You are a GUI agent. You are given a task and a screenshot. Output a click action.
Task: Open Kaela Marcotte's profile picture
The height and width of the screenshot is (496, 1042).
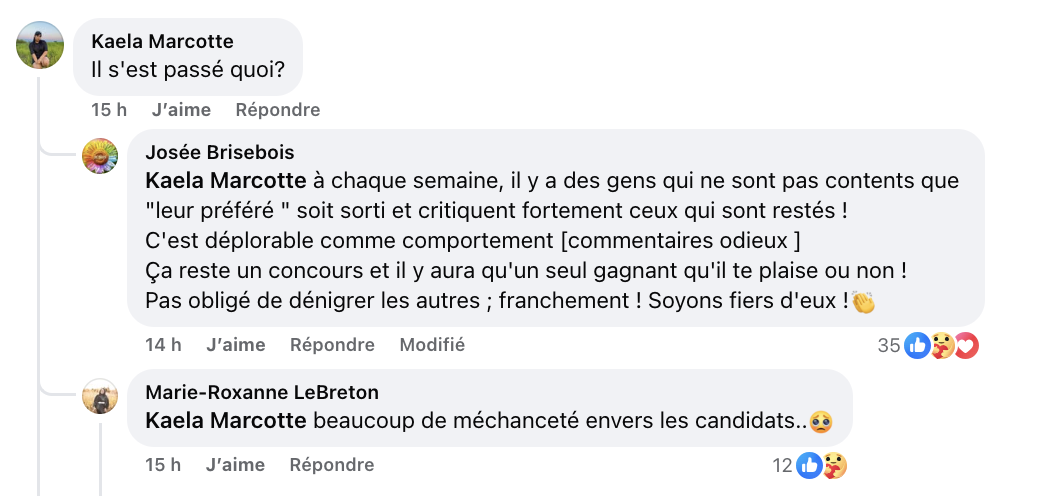coord(41,45)
